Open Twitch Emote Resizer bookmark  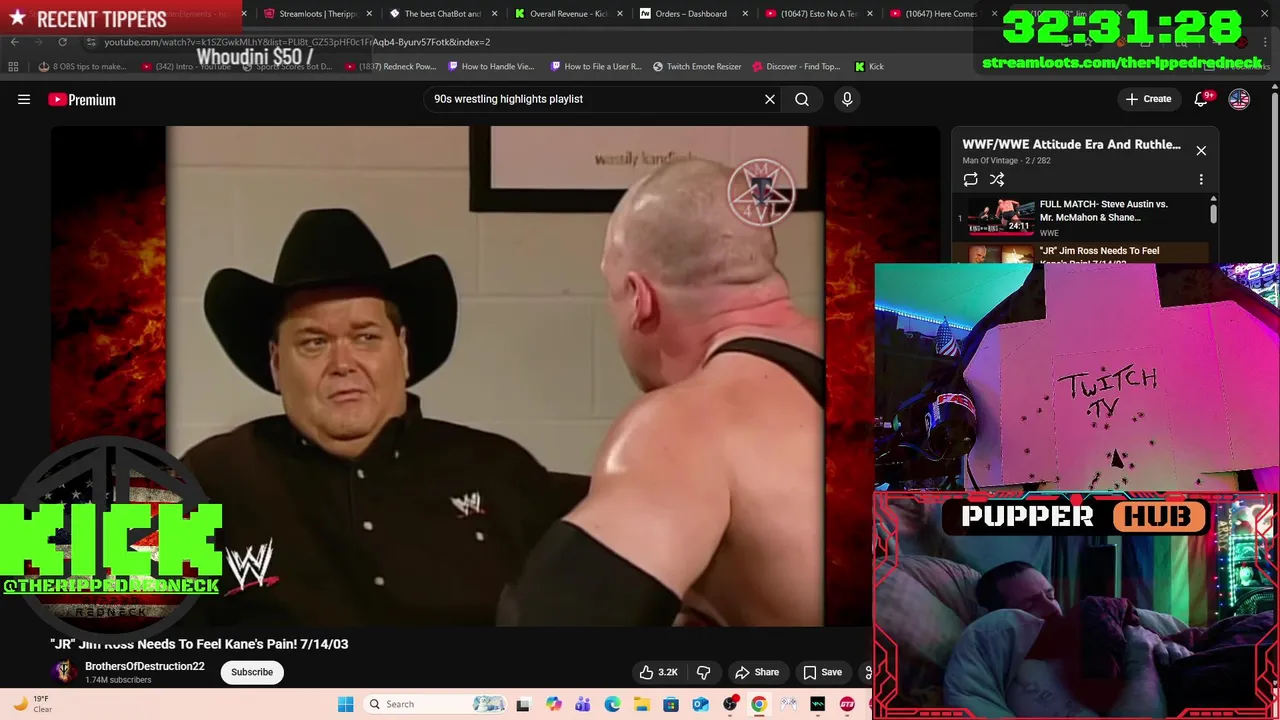click(x=697, y=66)
